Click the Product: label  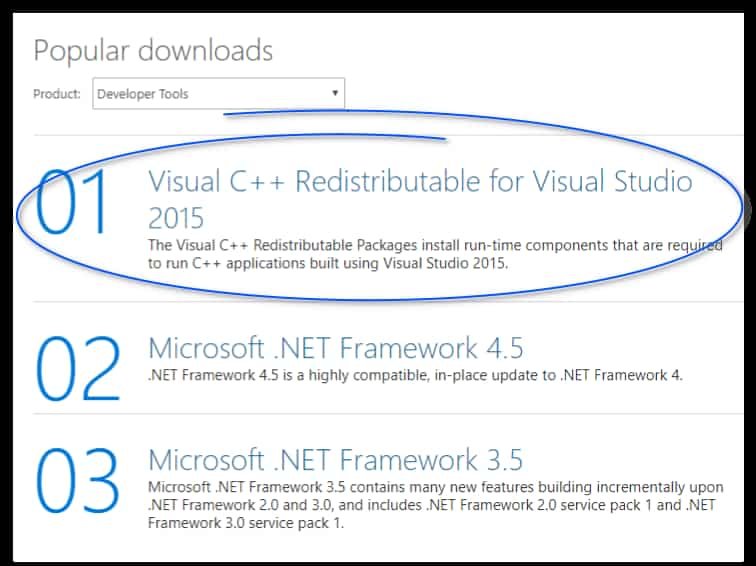[x=57, y=94]
